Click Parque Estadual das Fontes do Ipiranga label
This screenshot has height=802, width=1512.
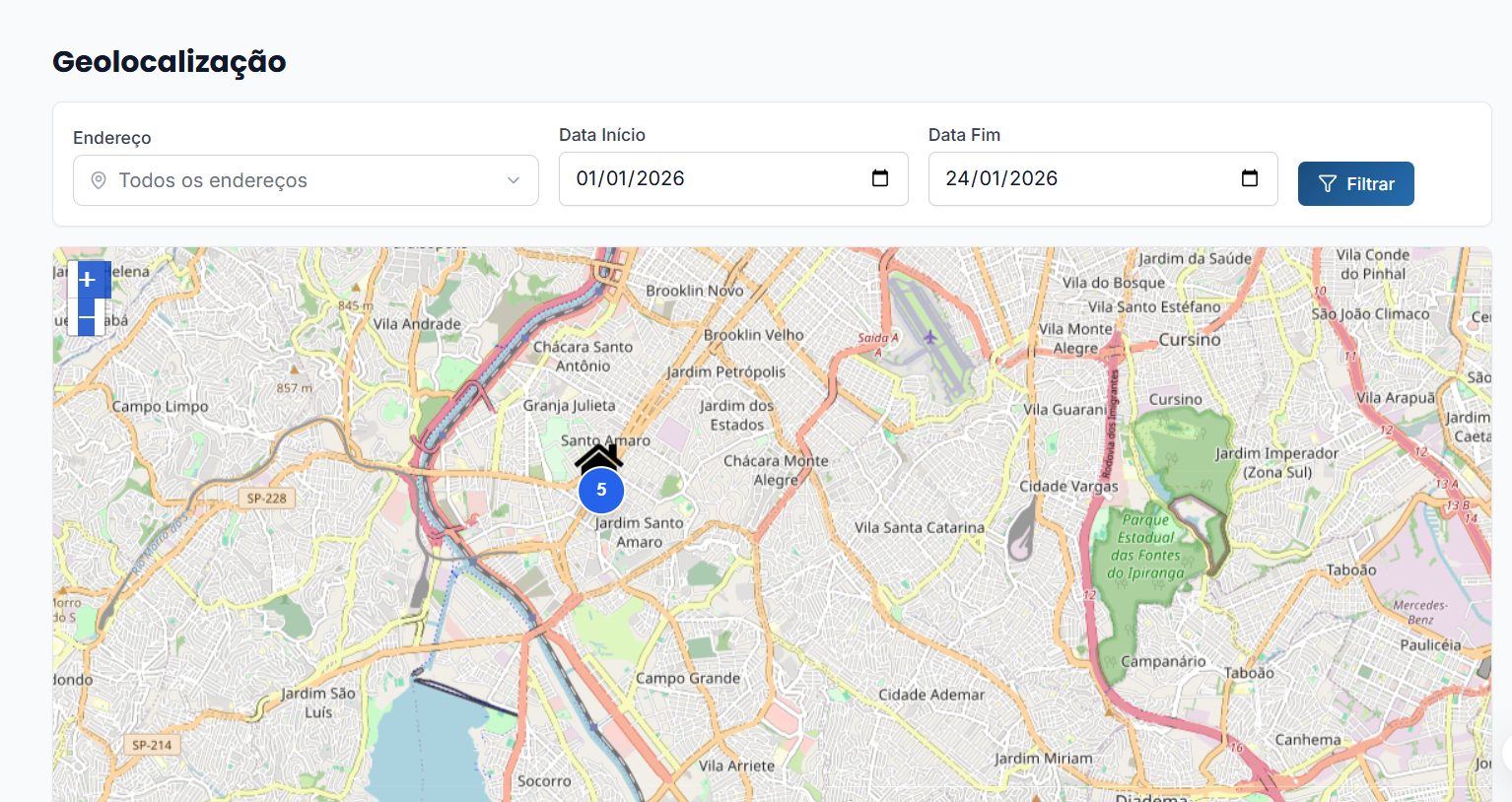click(1145, 546)
